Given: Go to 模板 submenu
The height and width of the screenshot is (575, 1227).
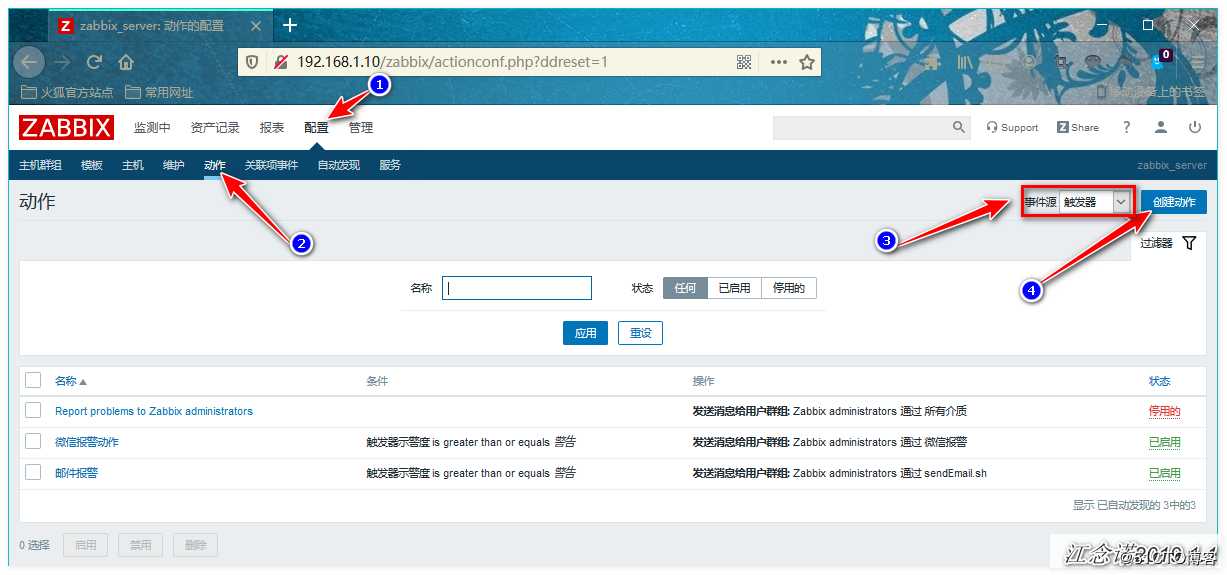Looking at the screenshot, I should [92, 165].
